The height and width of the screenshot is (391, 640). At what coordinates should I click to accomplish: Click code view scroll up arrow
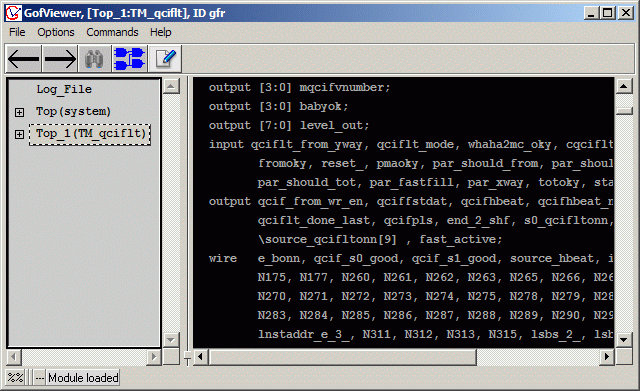click(624, 86)
